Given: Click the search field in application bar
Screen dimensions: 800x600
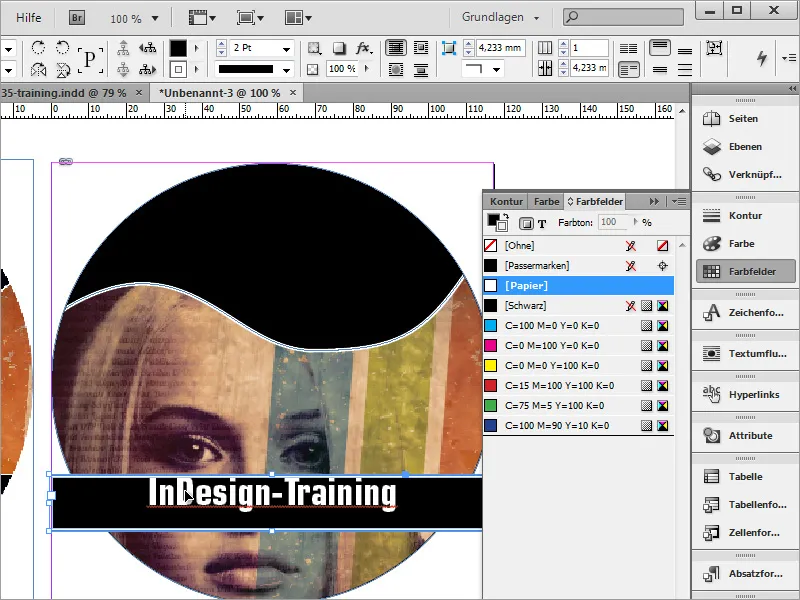Looking at the screenshot, I should 623,17.
